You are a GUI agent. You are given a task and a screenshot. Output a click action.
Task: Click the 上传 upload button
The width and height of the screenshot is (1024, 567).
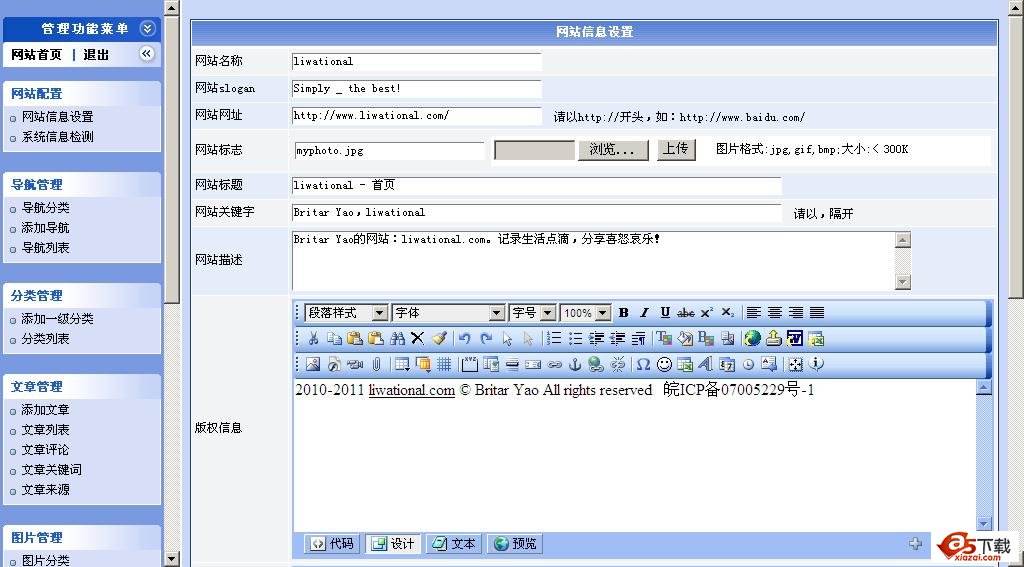[x=675, y=149]
